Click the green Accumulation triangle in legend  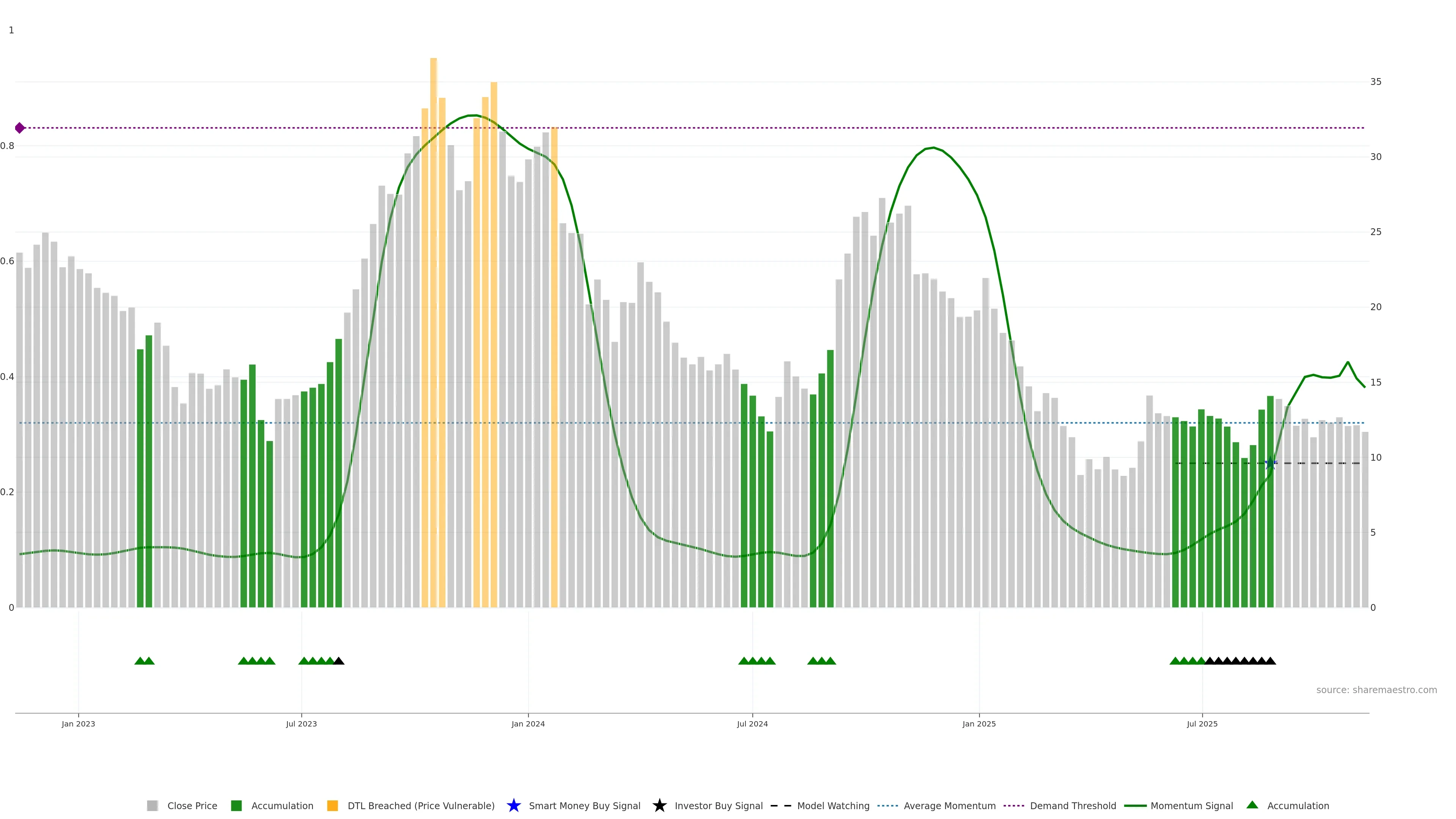coord(1252,805)
